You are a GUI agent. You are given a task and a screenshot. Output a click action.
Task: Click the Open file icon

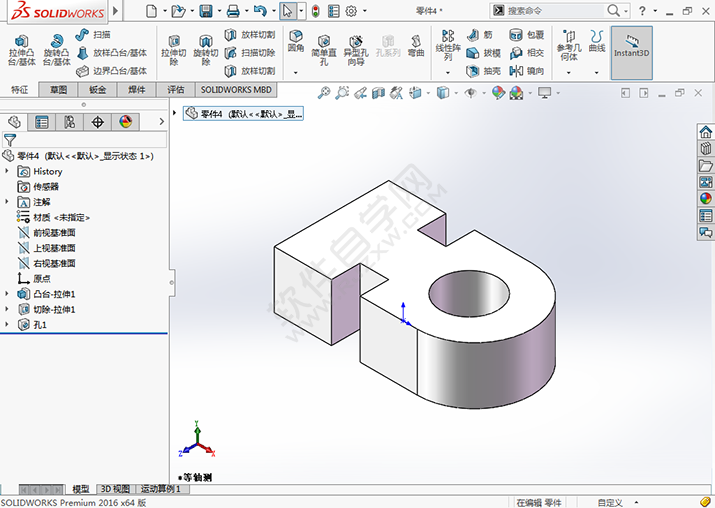click(x=178, y=10)
